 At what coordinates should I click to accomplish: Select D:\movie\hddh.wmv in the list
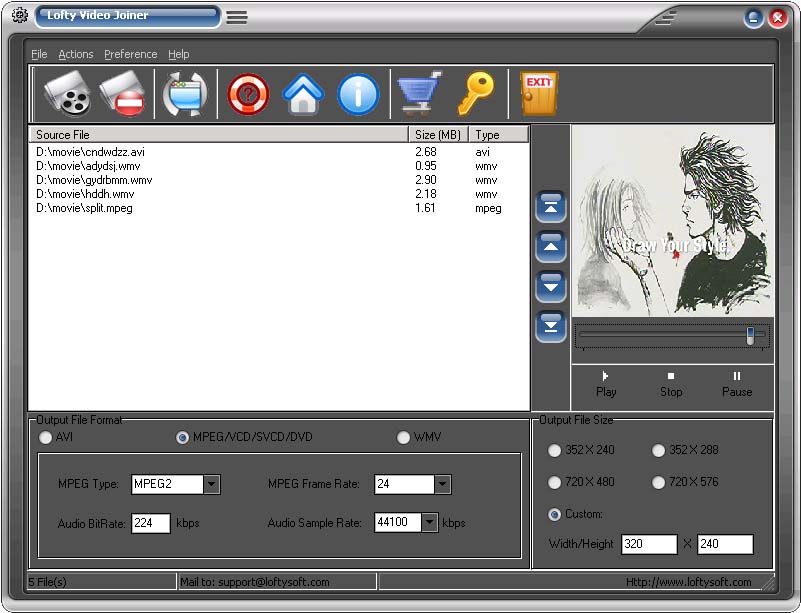tap(85, 194)
